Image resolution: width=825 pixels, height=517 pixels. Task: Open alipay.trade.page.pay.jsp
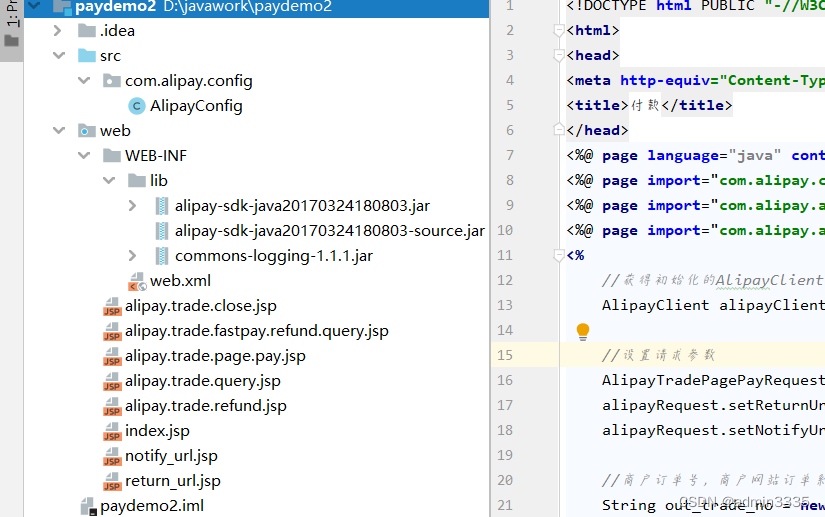click(x=215, y=356)
